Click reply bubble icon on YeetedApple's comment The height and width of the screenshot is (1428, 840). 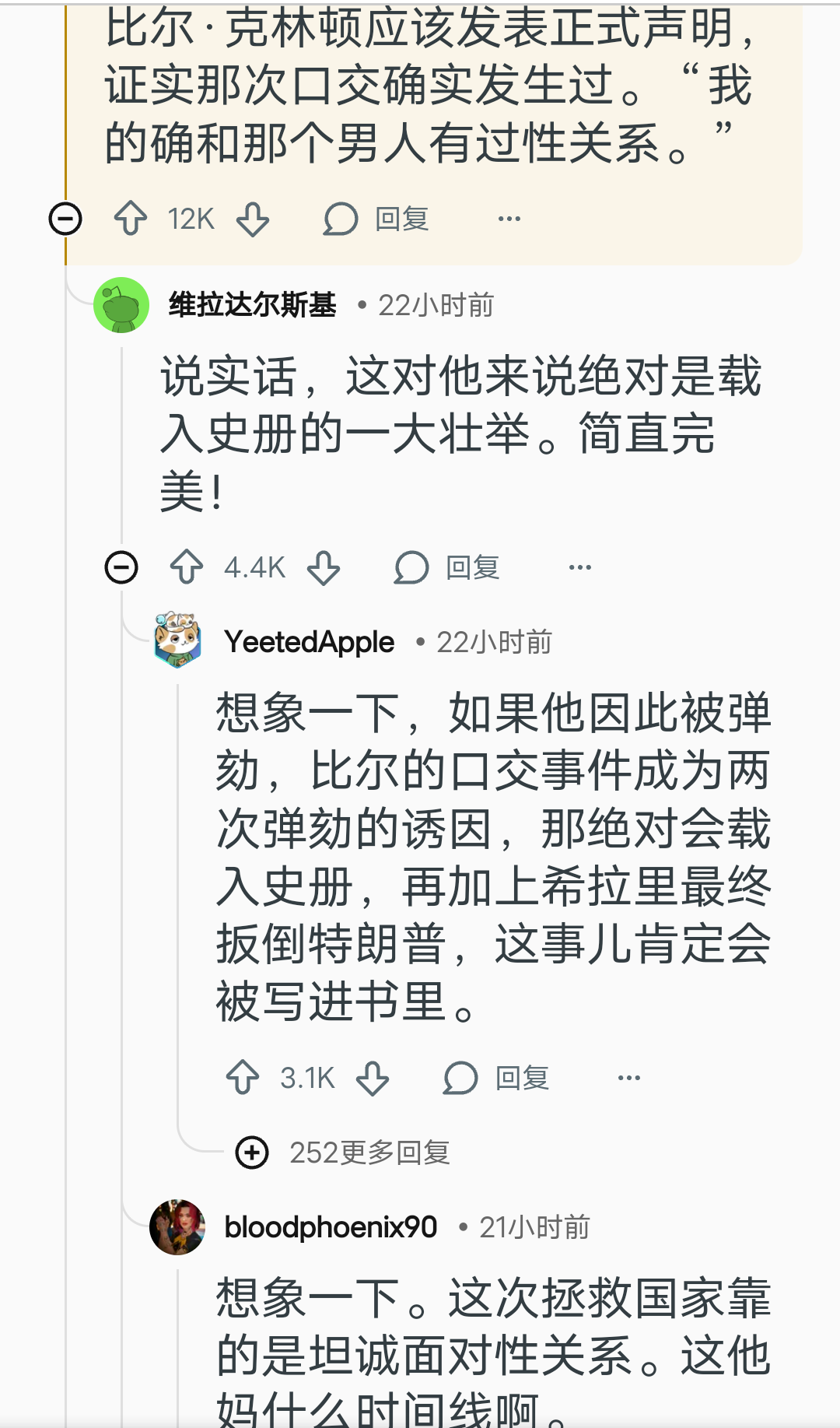tap(460, 1078)
